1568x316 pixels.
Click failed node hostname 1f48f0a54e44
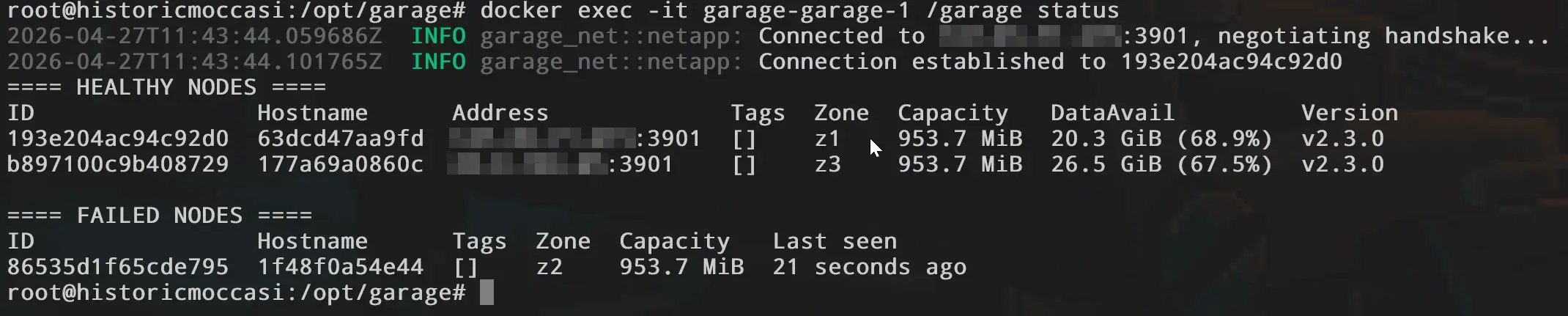pos(341,267)
